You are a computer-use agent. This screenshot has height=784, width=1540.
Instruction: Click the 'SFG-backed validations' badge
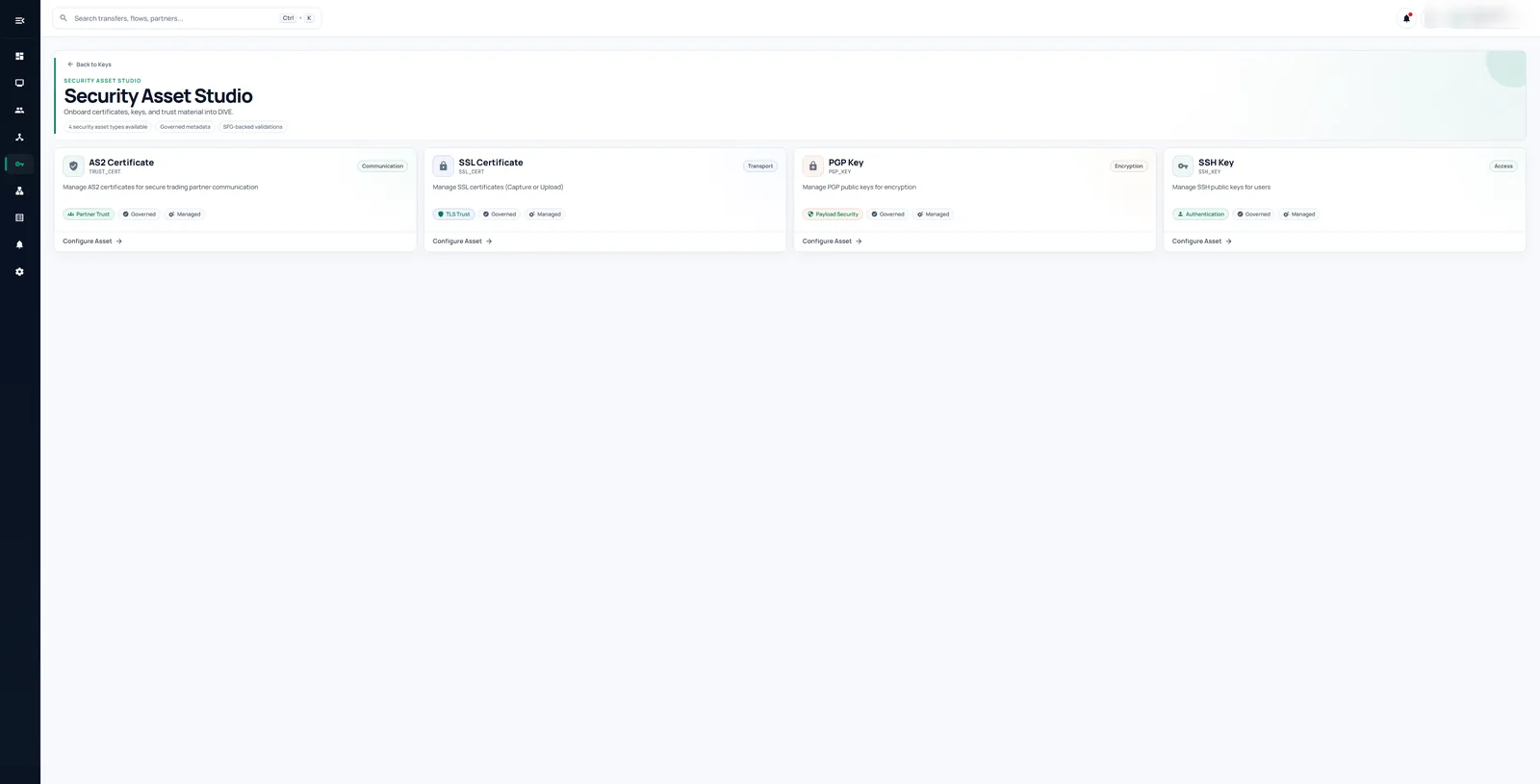point(253,127)
